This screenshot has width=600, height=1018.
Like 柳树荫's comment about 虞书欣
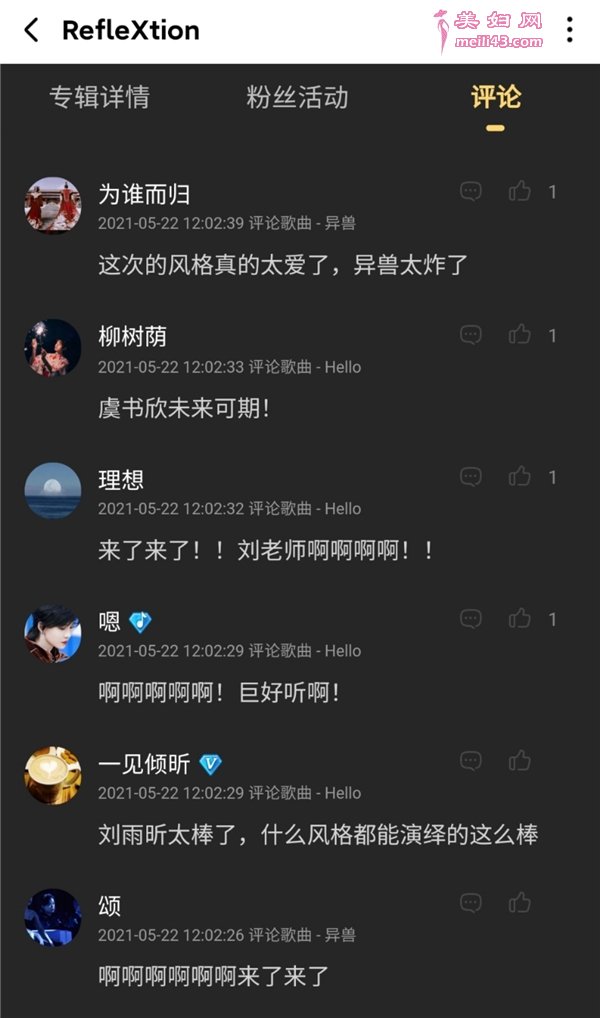[x=519, y=334]
